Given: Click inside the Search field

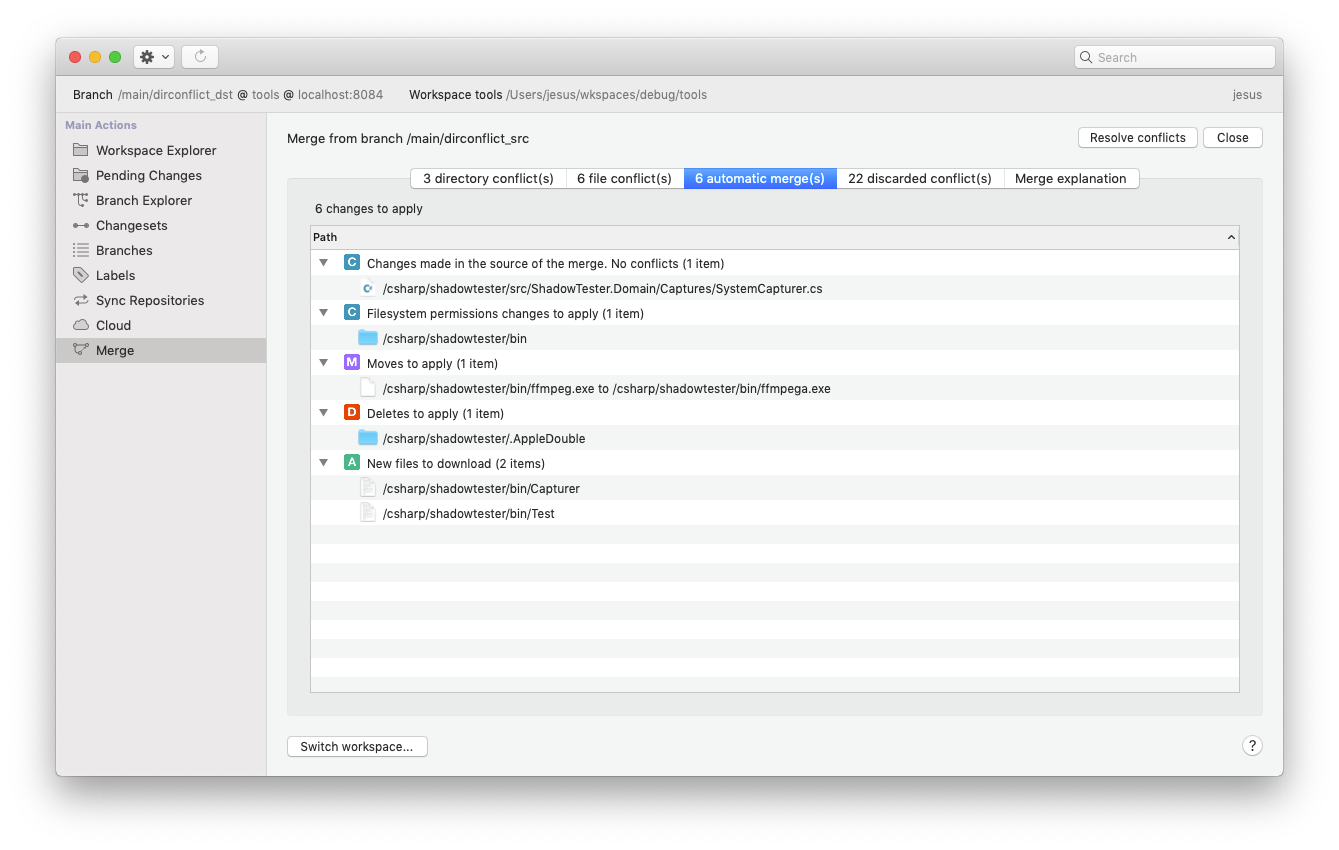Looking at the screenshot, I should point(1174,57).
